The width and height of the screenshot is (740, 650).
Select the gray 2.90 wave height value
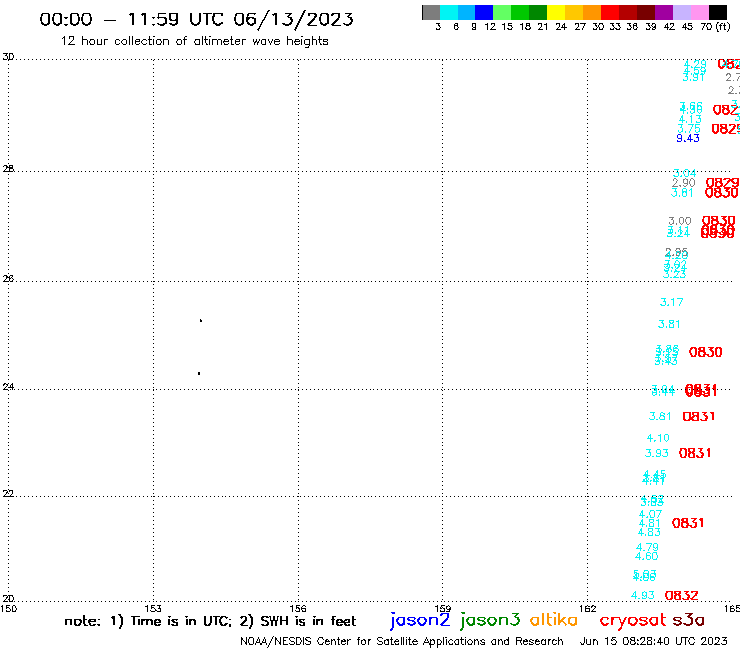coord(683,183)
